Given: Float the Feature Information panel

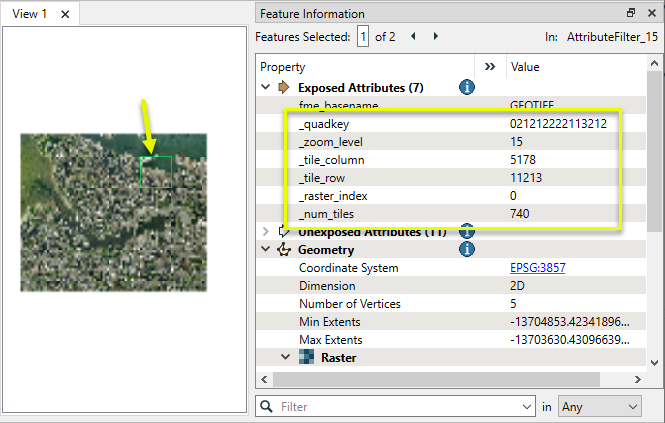Looking at the screenshot, I should pos(630,14).
